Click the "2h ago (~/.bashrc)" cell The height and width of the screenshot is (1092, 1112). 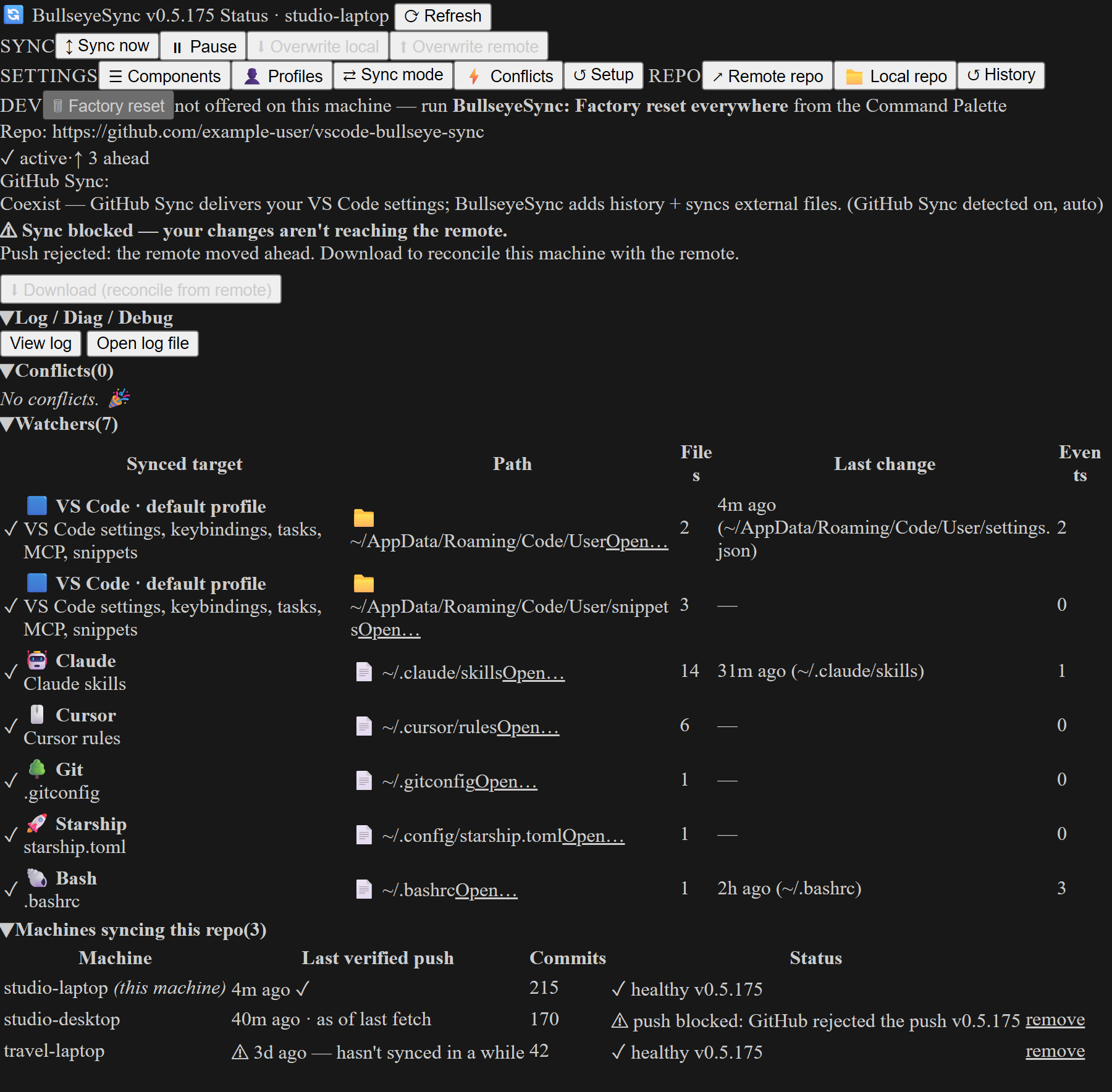(x=789, y=888)
